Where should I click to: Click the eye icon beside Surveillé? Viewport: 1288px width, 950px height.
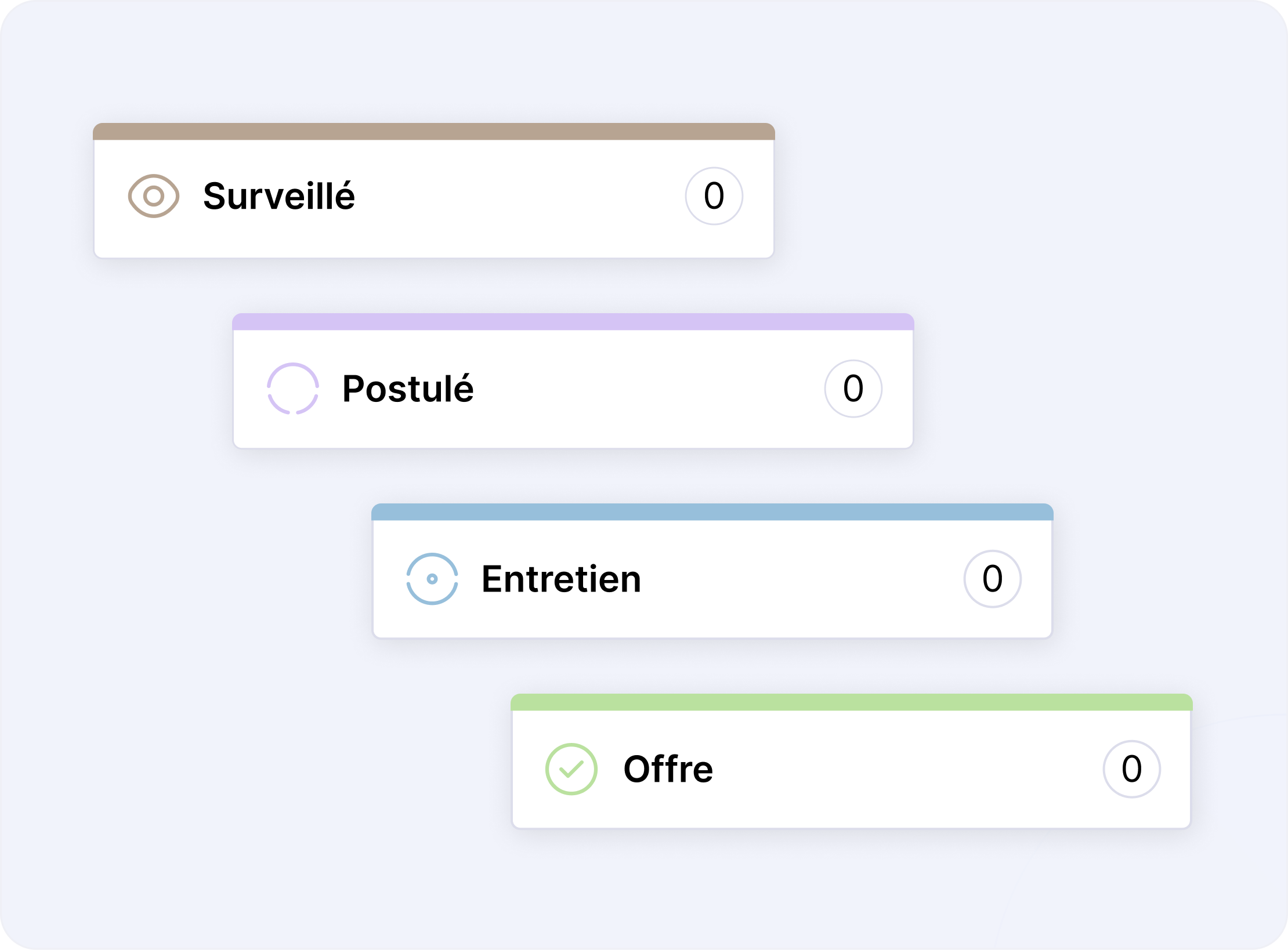[154, 196]
